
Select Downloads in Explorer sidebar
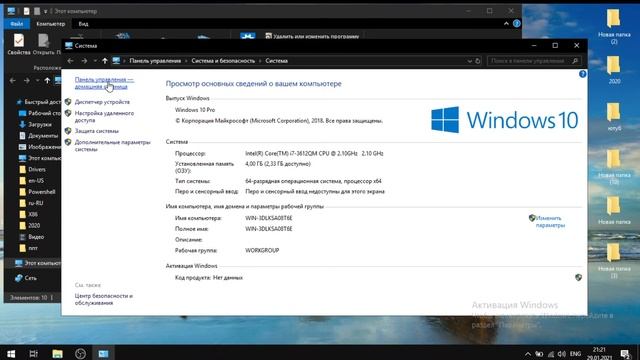tap(36, 124)
